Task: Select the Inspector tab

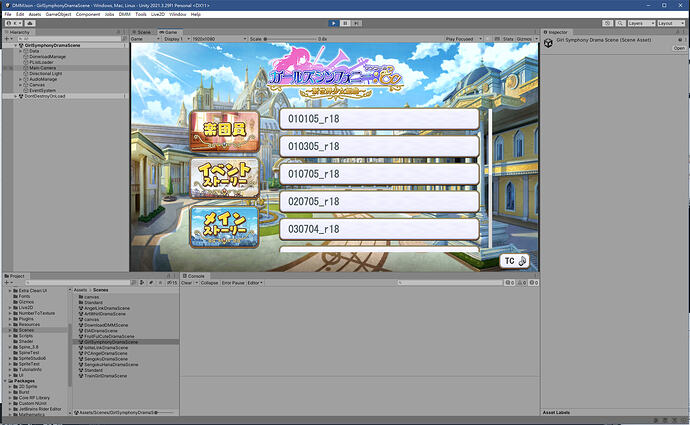Action: pyautogui.click(x=556, y=32)
